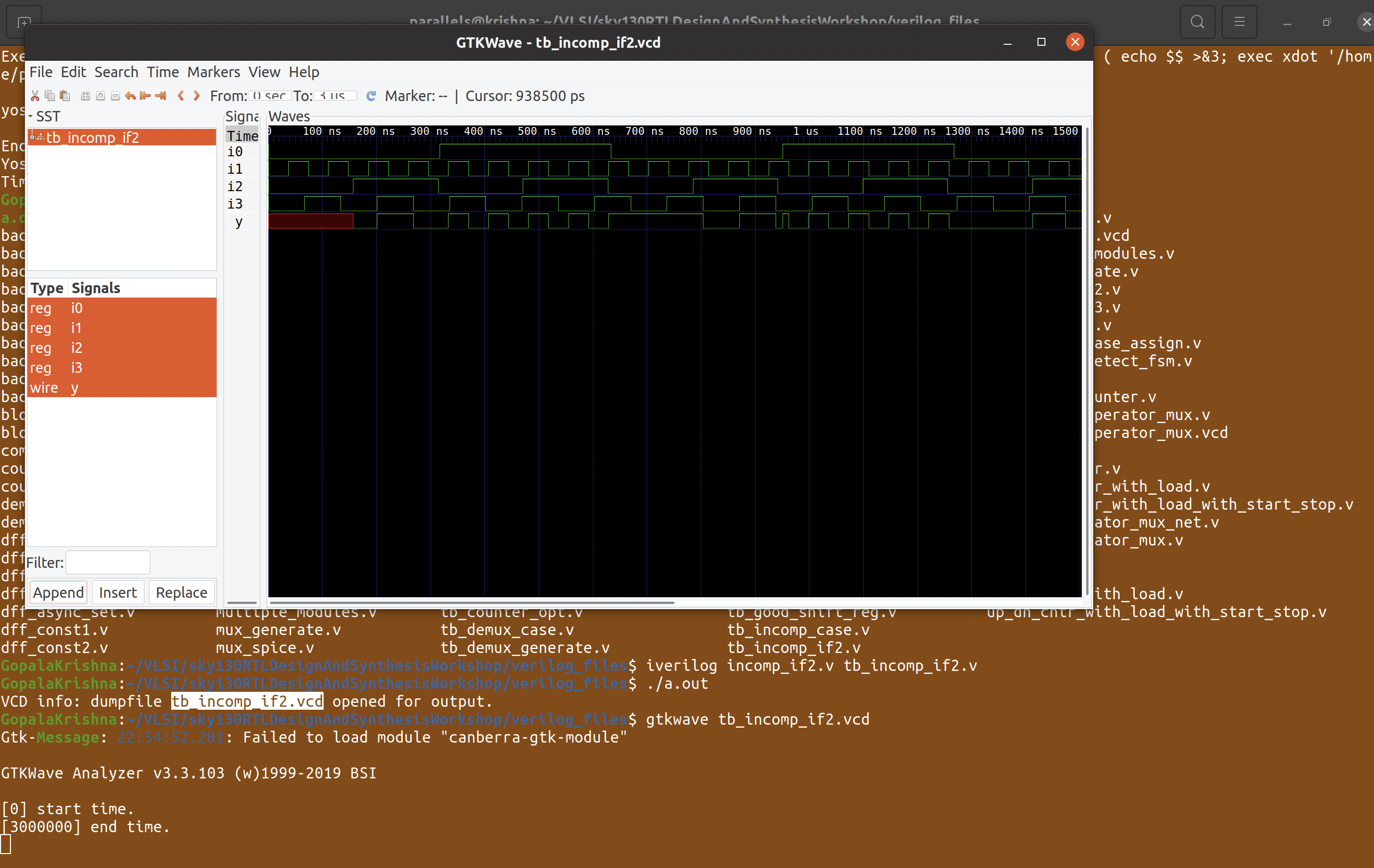Click the Cut traces scissors icon

pos(35,96)
